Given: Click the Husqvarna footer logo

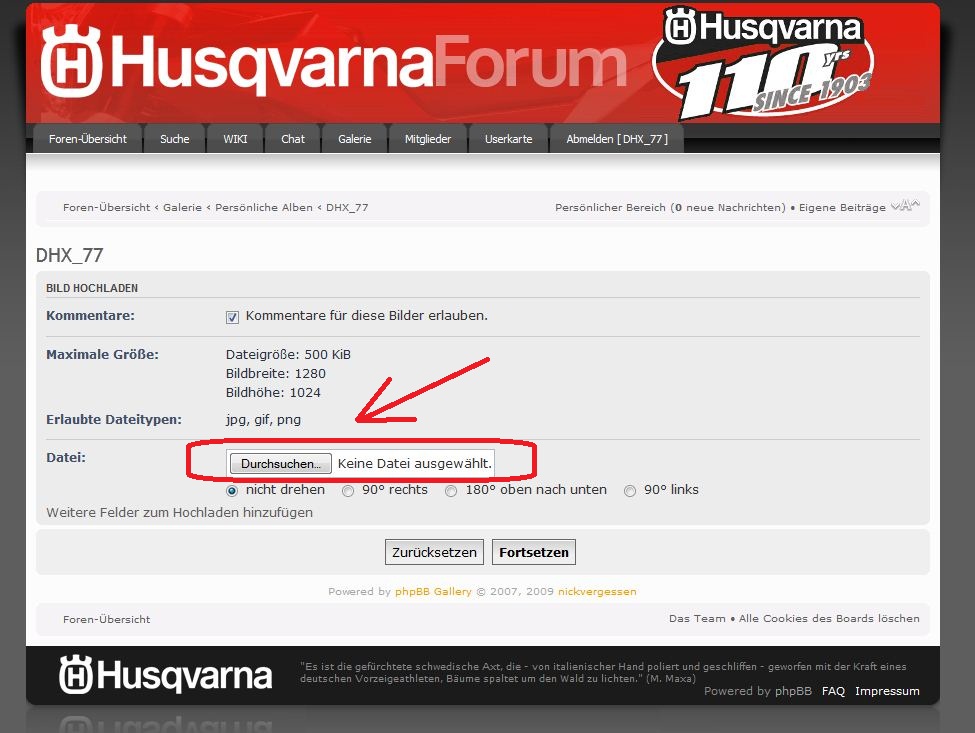Looking at the screenshot, I should (165, 675).
